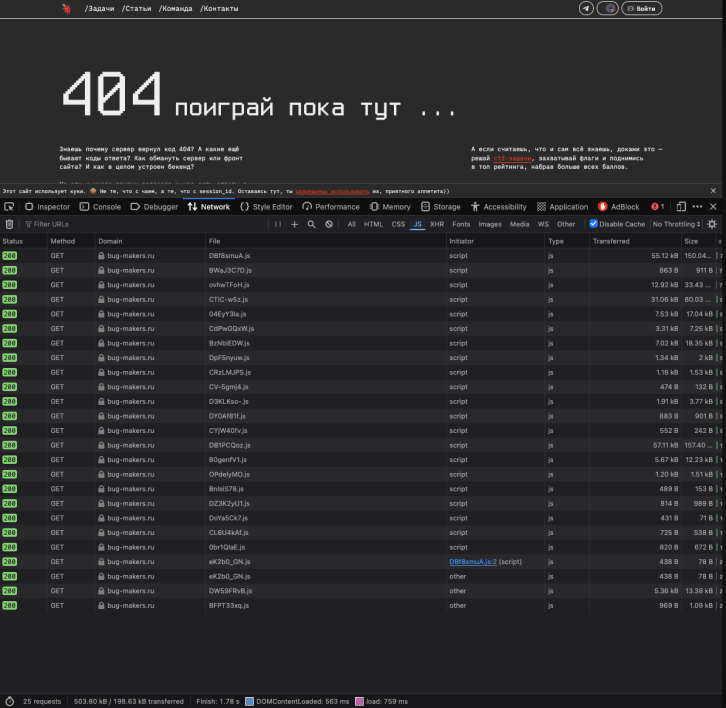Select the CSS filter
This screenshot has height=708, width=726.
[398, 224]
